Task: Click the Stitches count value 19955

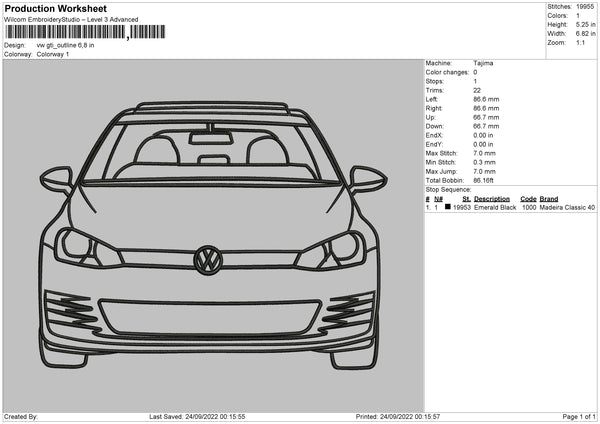Action: 585,6
